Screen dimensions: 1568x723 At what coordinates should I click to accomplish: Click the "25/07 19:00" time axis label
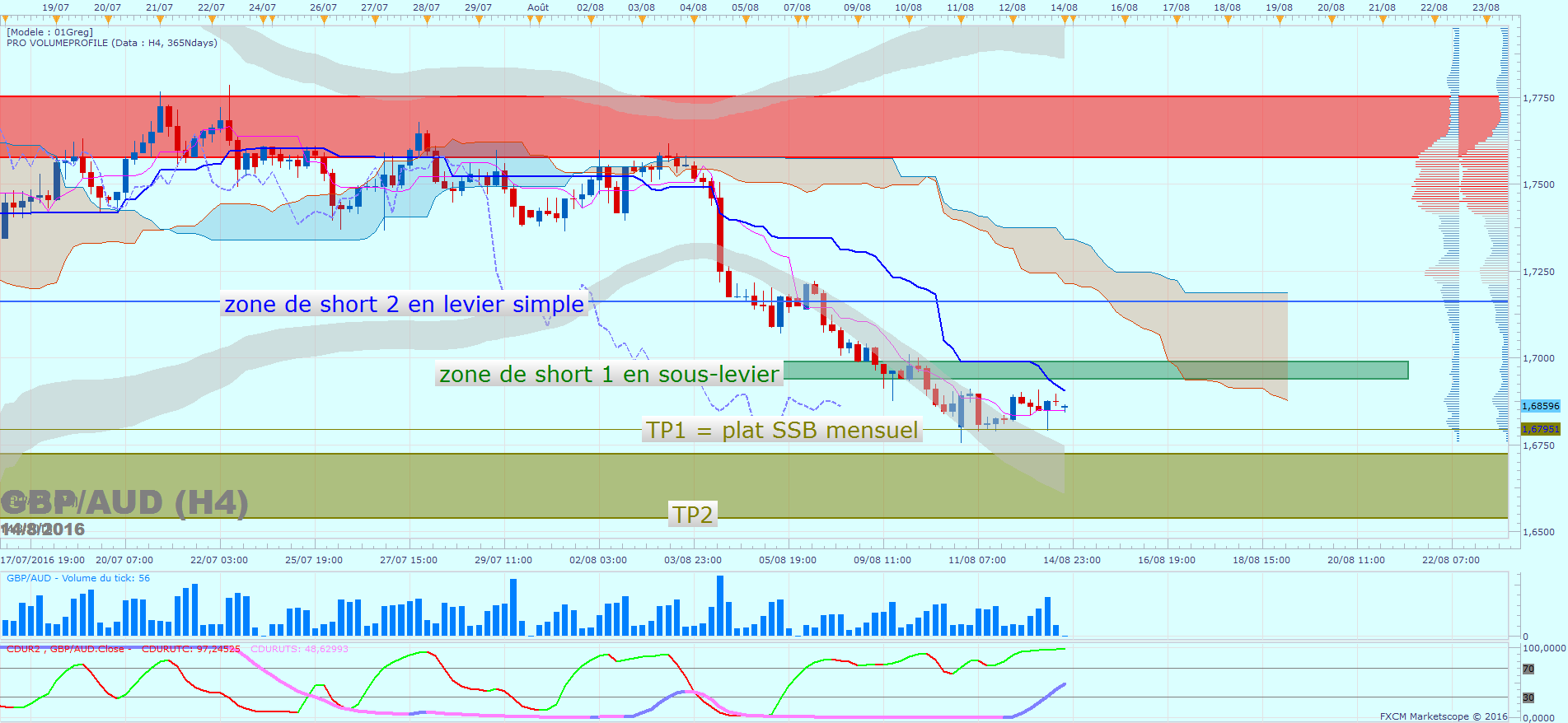click(x=314, y=560)
